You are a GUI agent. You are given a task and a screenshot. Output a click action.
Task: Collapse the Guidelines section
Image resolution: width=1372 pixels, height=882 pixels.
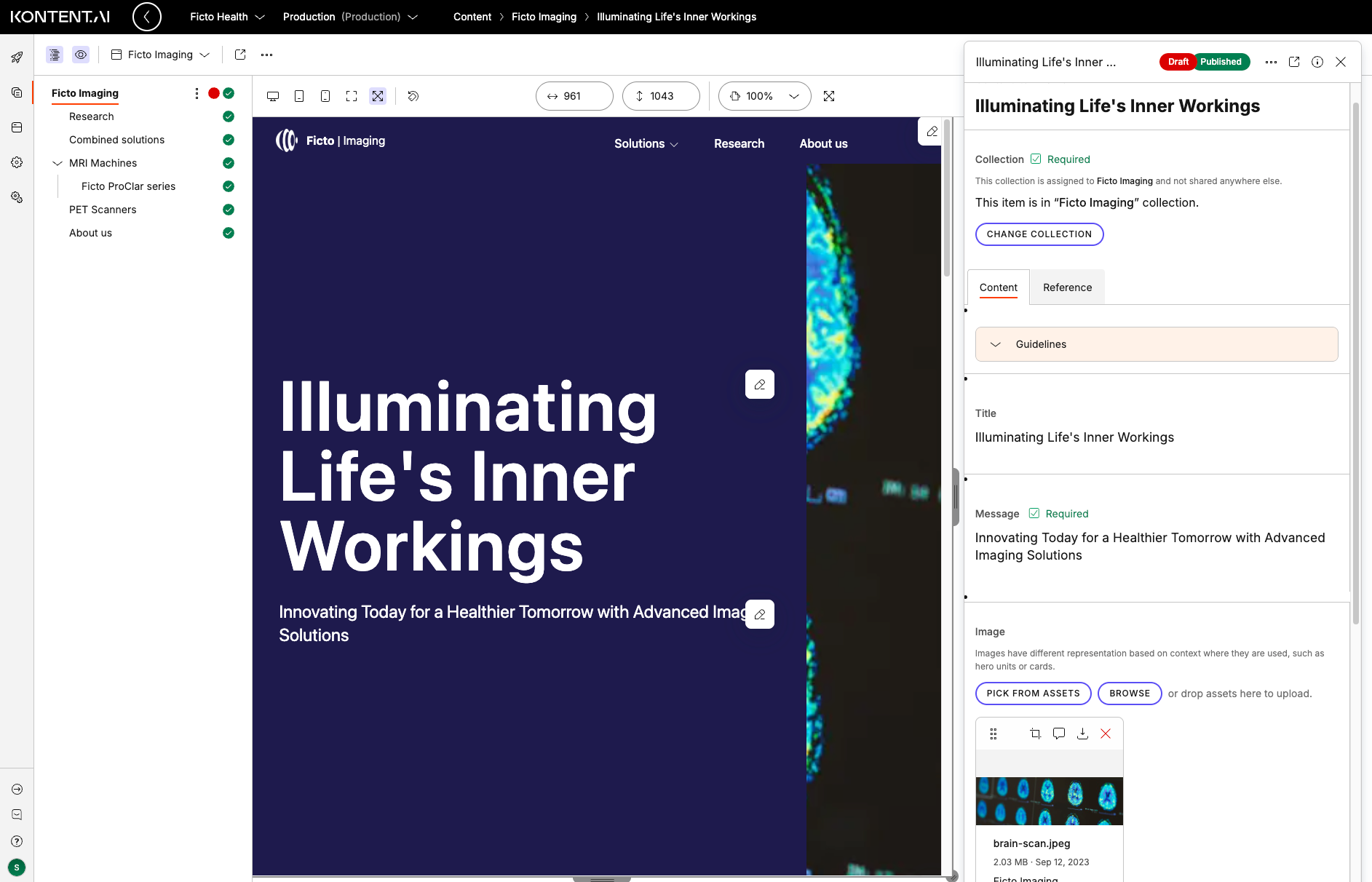[996, 344]
